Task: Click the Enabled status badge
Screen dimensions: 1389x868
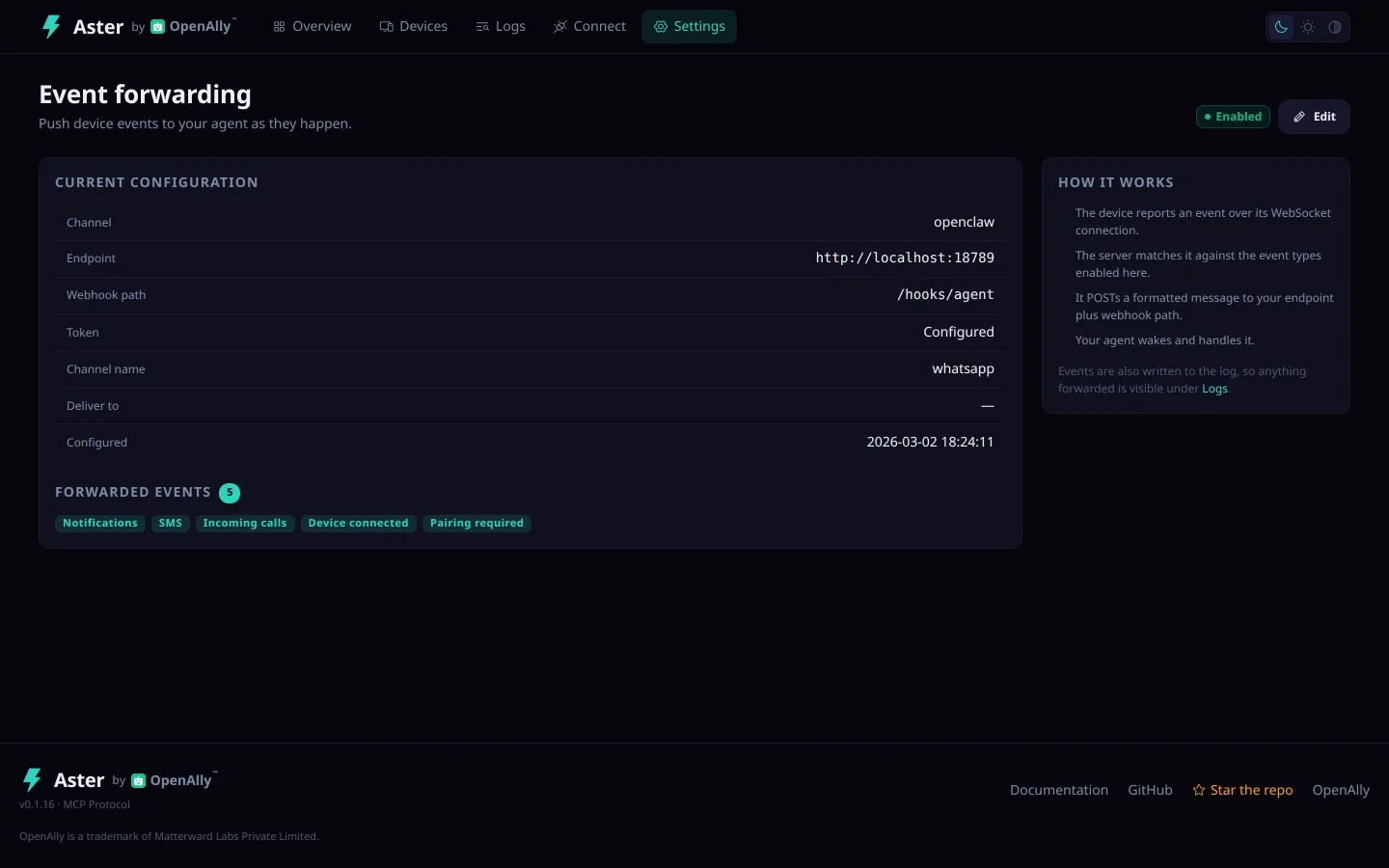Action: 1233,117
